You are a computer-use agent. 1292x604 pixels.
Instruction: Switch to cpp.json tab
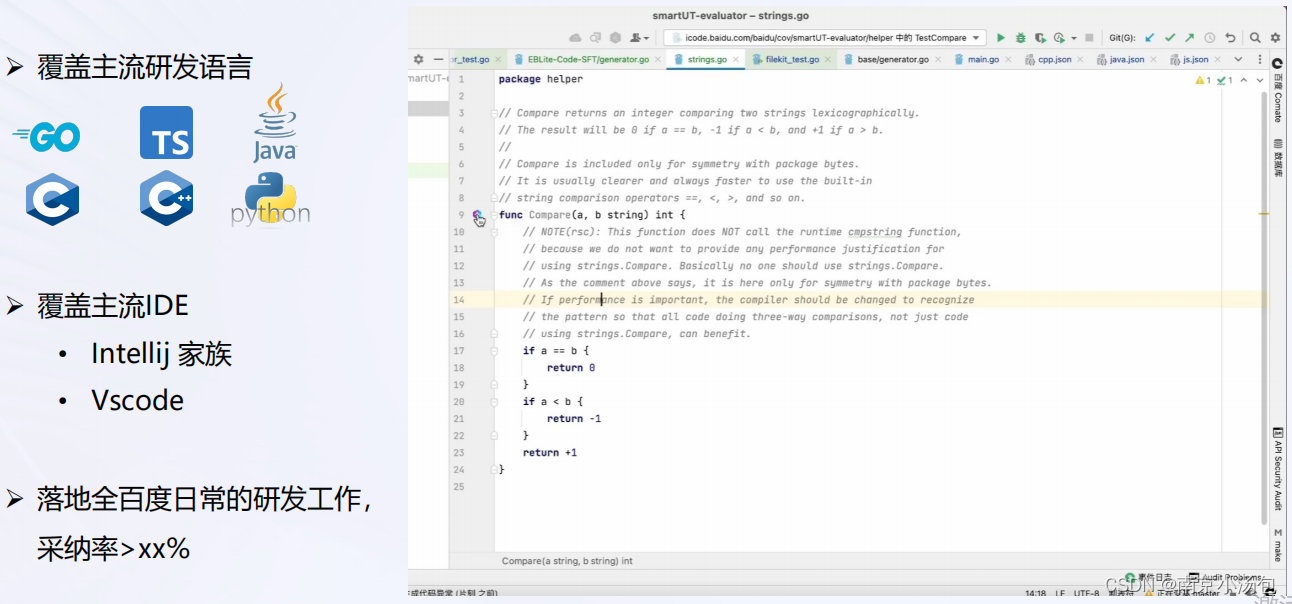[x=1054, y=60]
